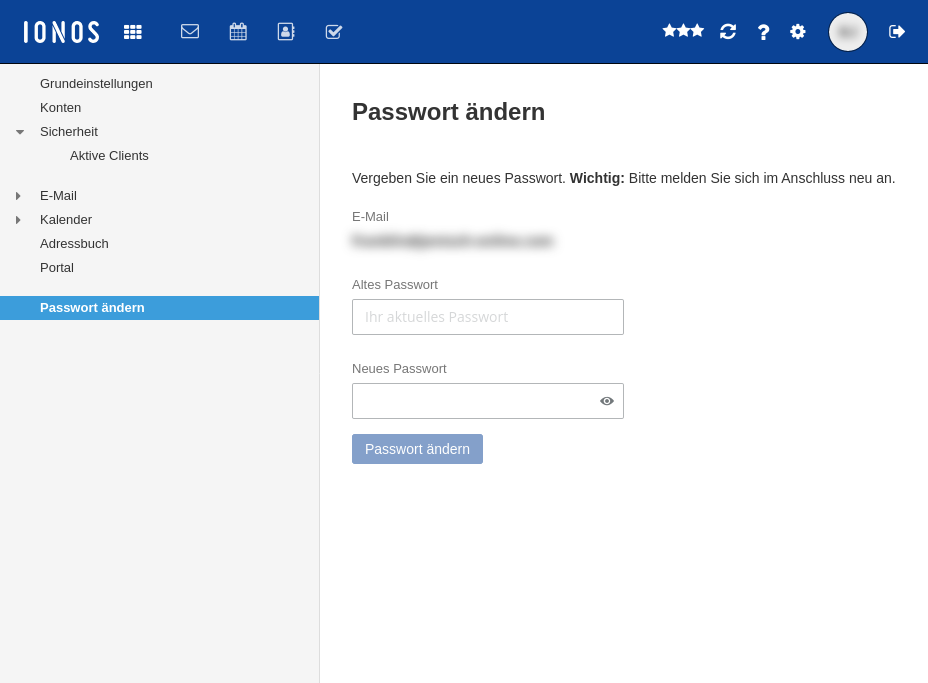This screenshot has height=683, width=928.
Task: Collapse the Sicherheit section
Action: (x=20, y=131)
